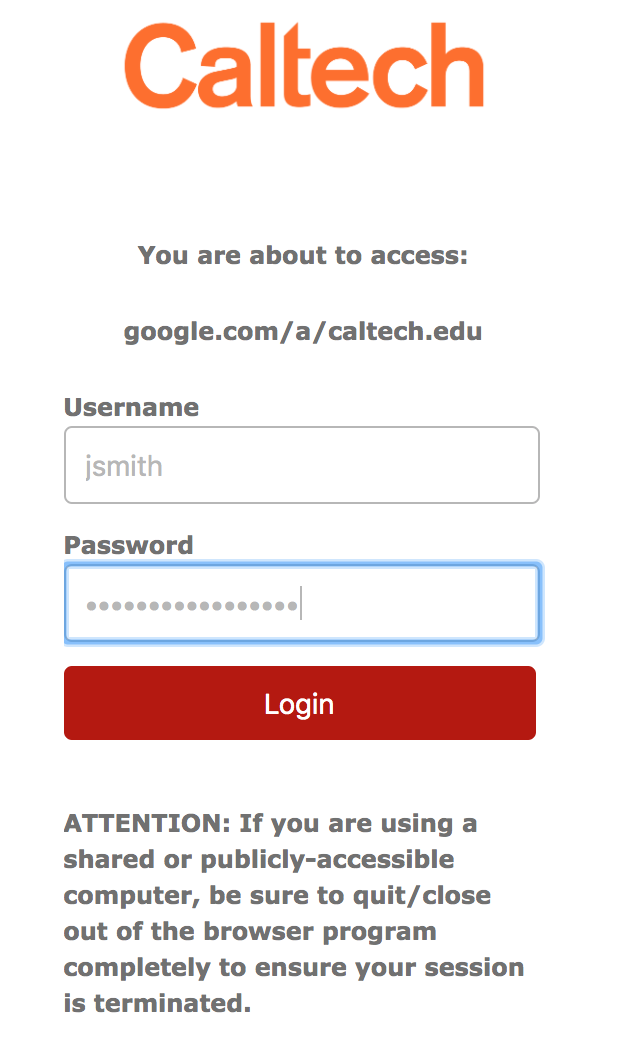Image resolution: width=626 pixels, height=1064 pixels.
Task: Click the "You are about to access:" text
Action: (302, 255)
